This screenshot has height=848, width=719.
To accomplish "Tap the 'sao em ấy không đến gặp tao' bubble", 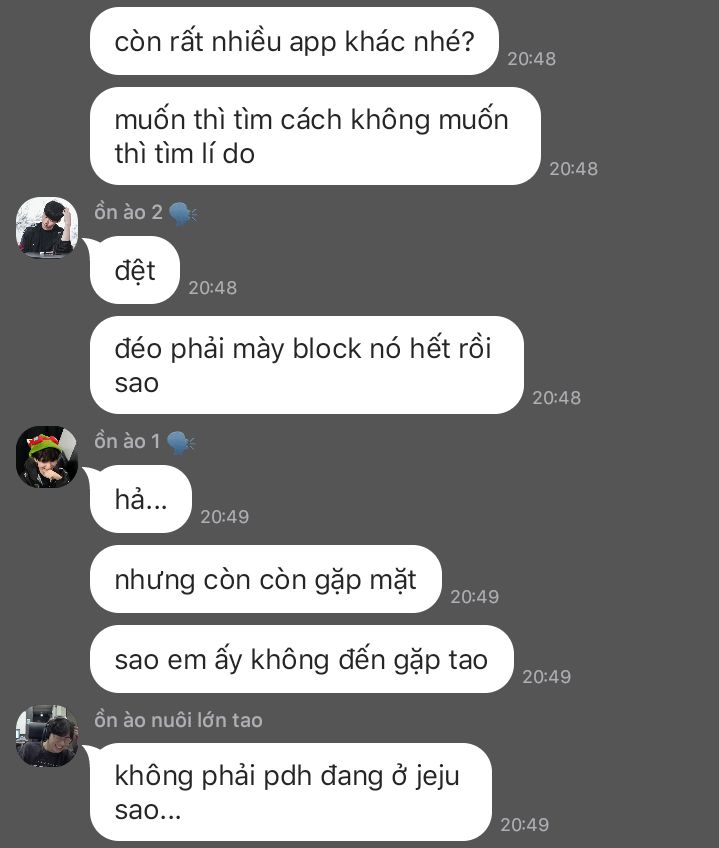I will 301,659.
